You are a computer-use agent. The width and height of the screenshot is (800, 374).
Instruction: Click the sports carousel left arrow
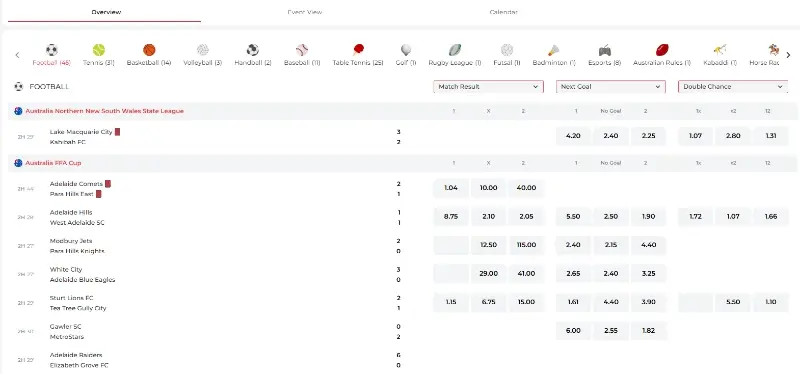17,55
